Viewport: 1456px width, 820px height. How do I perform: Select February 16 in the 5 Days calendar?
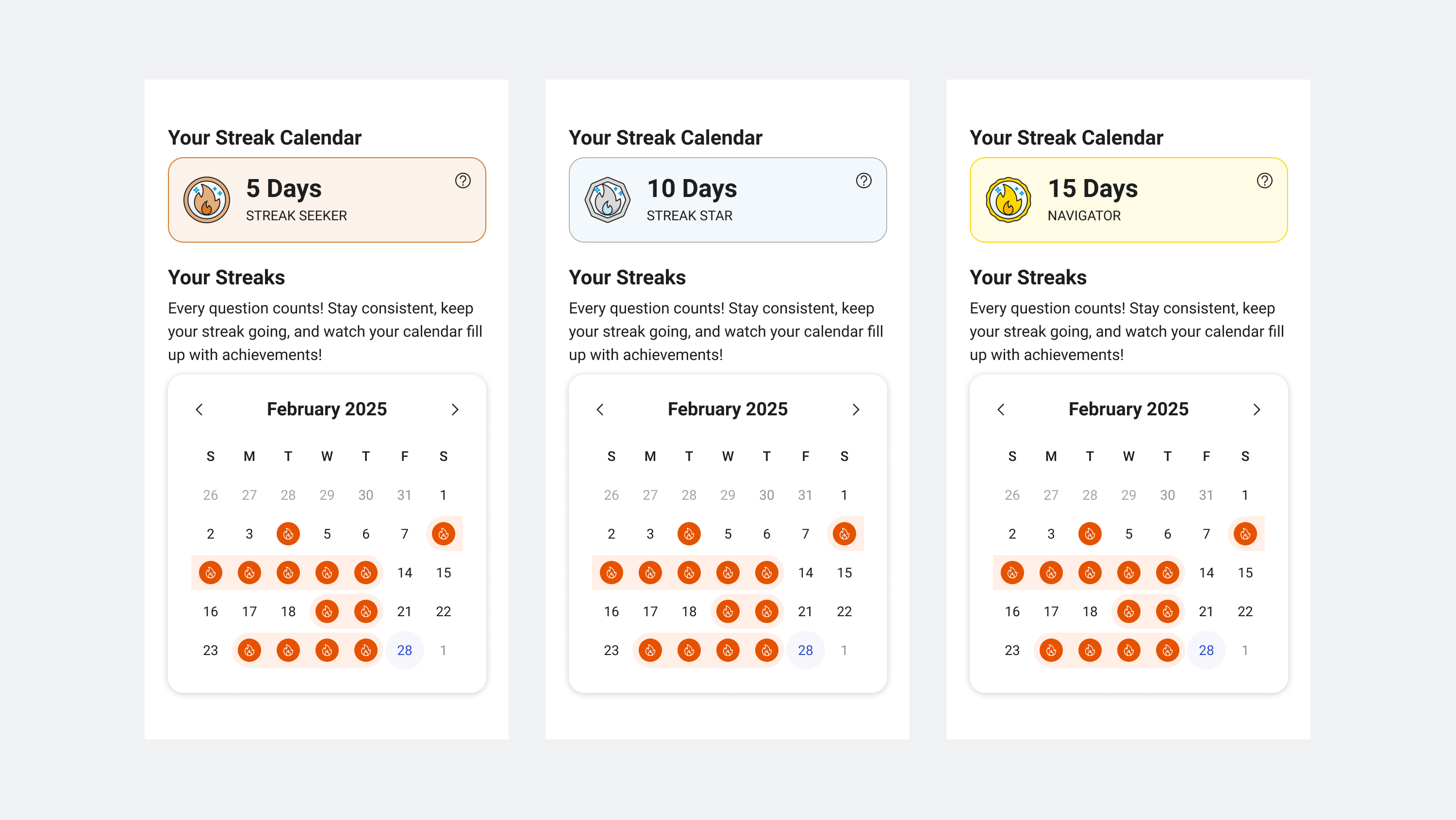pyautogui.click(x=210, y=611)
